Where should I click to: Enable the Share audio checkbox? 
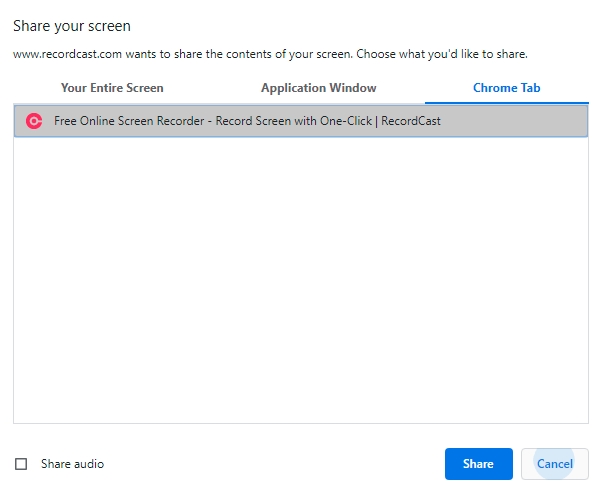(21, 464)
